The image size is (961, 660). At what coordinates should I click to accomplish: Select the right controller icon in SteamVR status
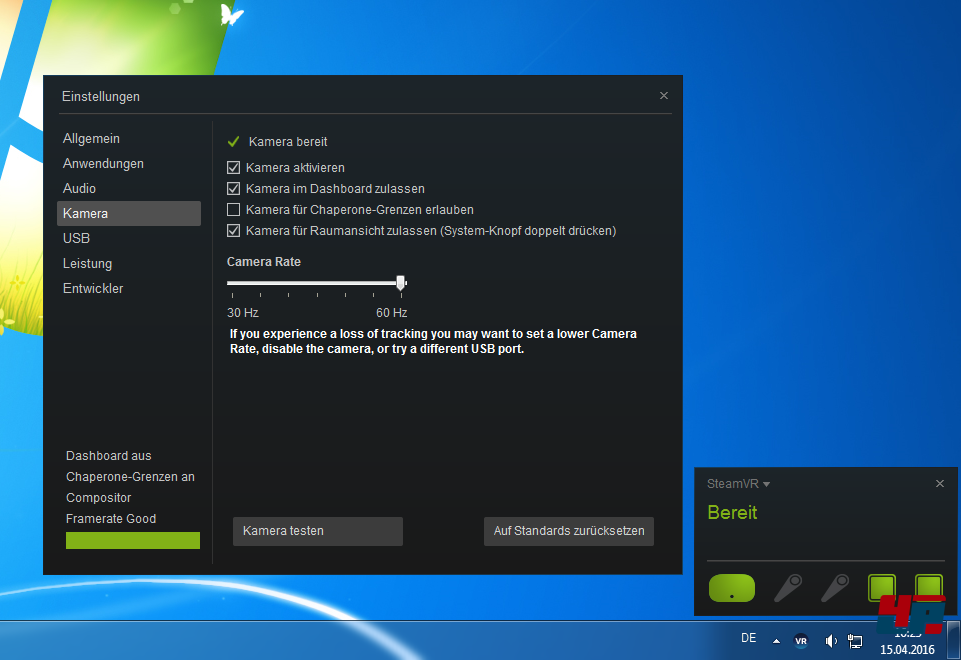tap(834, 588)
